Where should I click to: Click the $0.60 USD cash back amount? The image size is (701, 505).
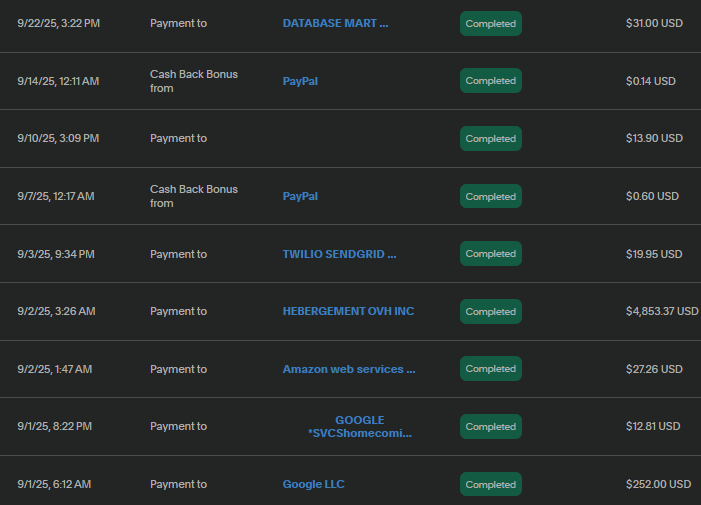point(652,197)
